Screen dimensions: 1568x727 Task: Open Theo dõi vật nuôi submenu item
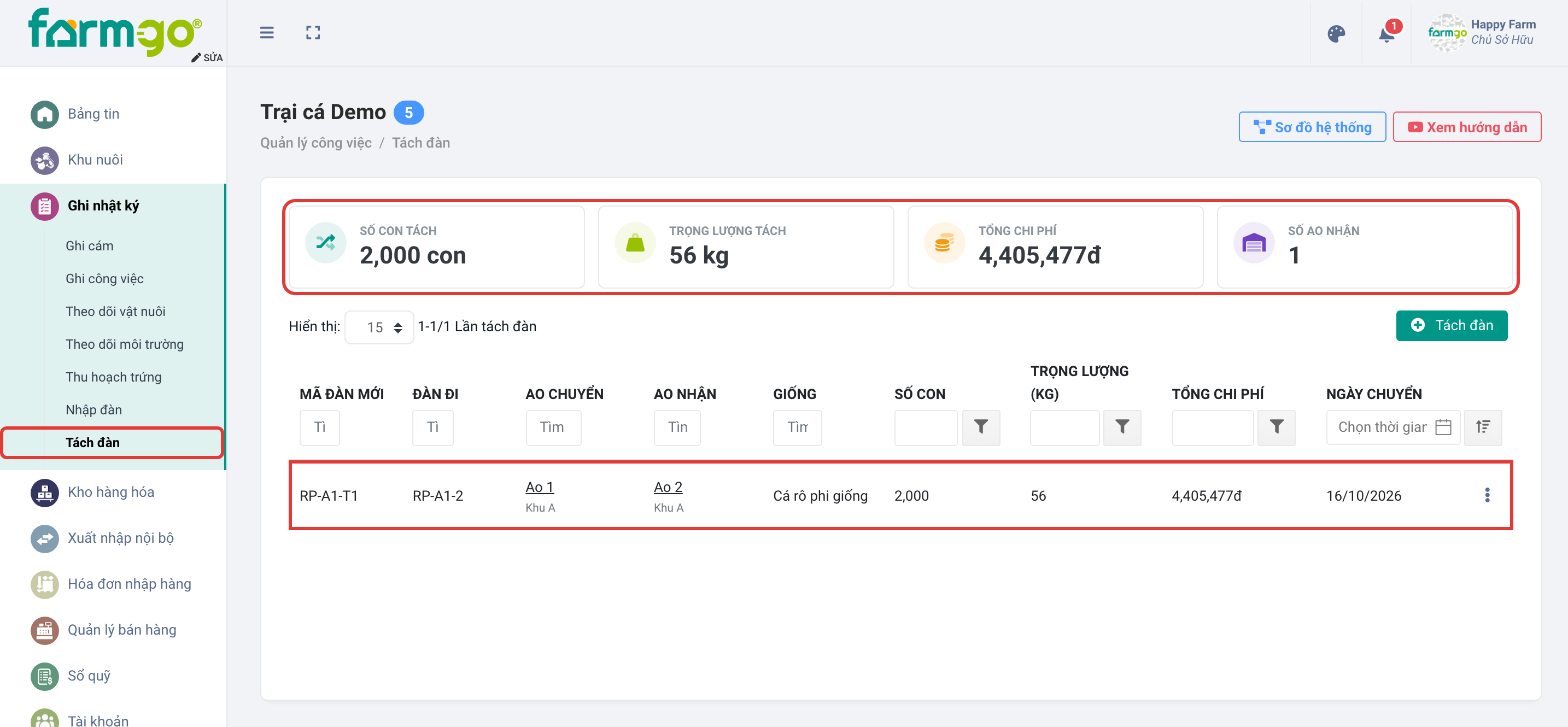(115, 312)
